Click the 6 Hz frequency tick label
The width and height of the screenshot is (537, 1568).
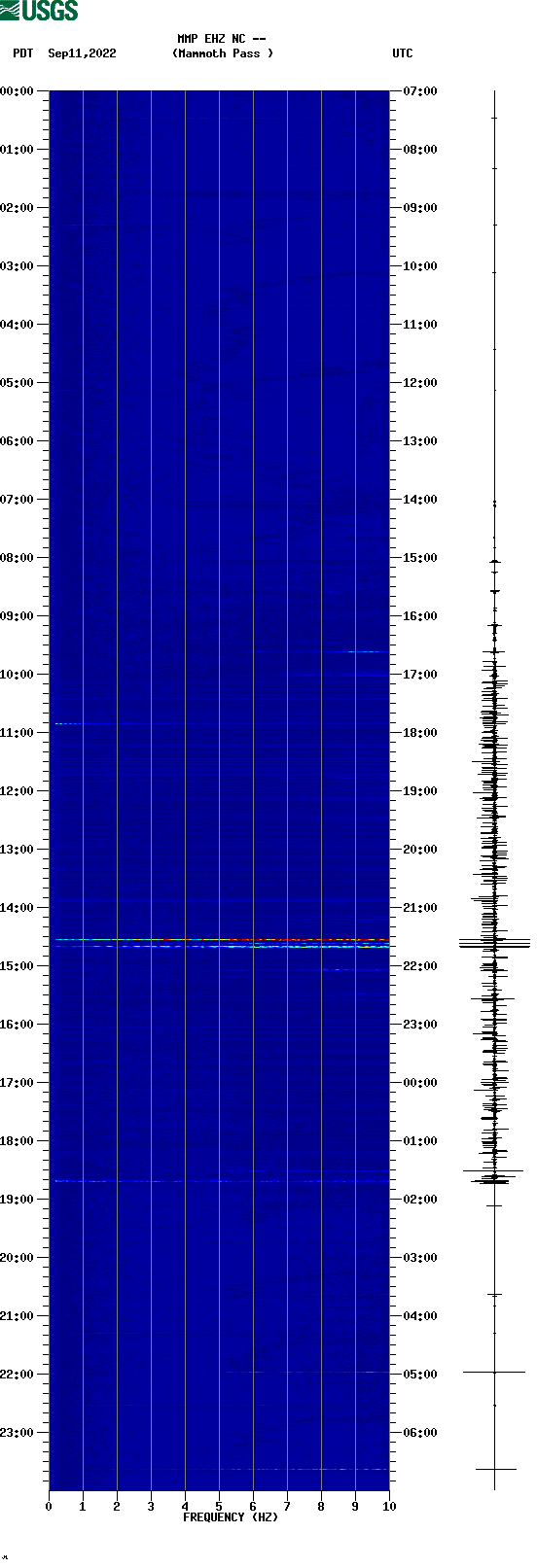click(x=253, y=1507)
